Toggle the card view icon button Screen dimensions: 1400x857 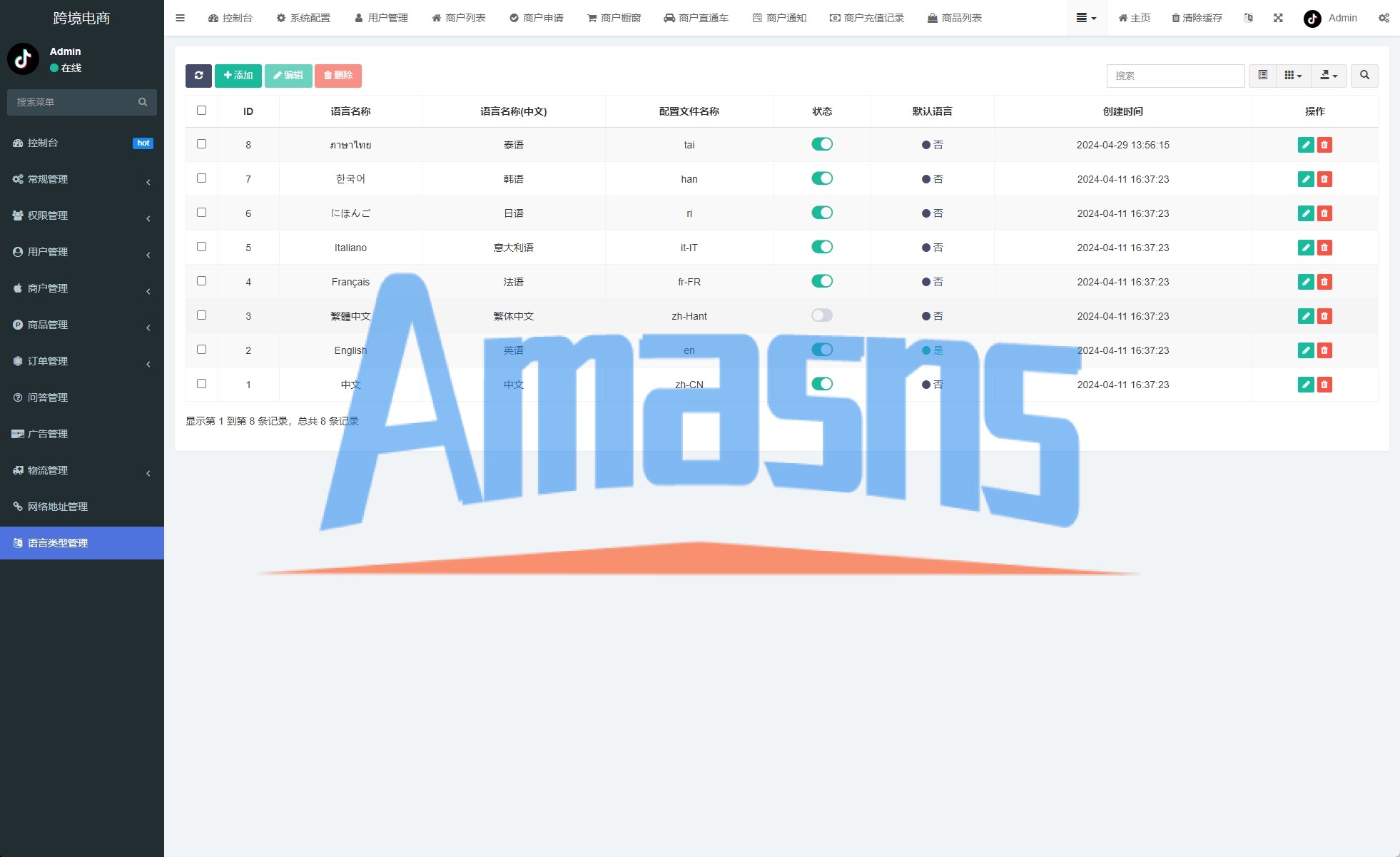(1262, 76)
